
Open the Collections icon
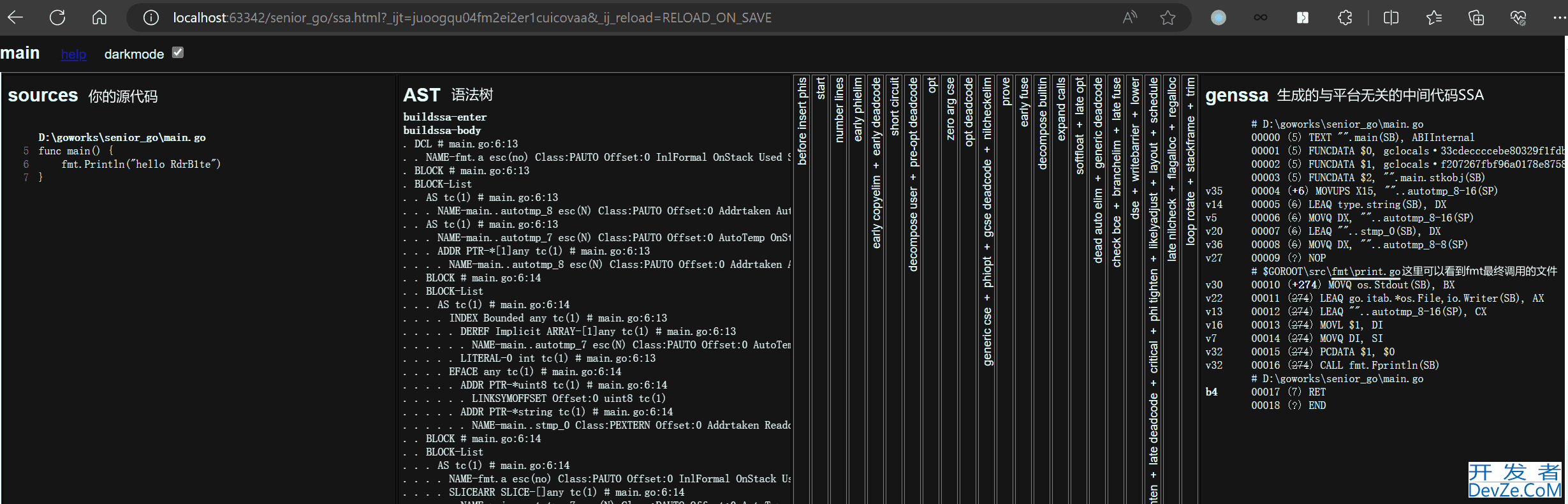(x=1476, y=18)
